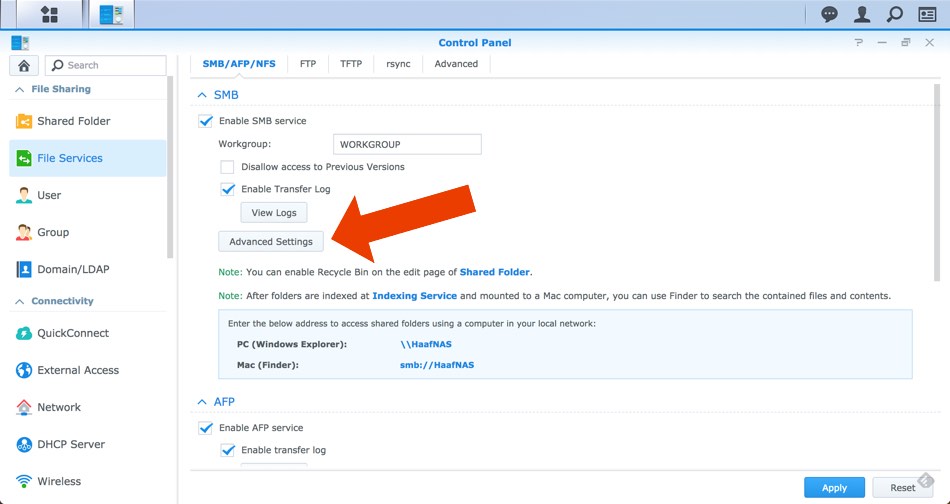Switch to the FTP tab
This screenshot has height=504, width=950.
click(307, 64)
